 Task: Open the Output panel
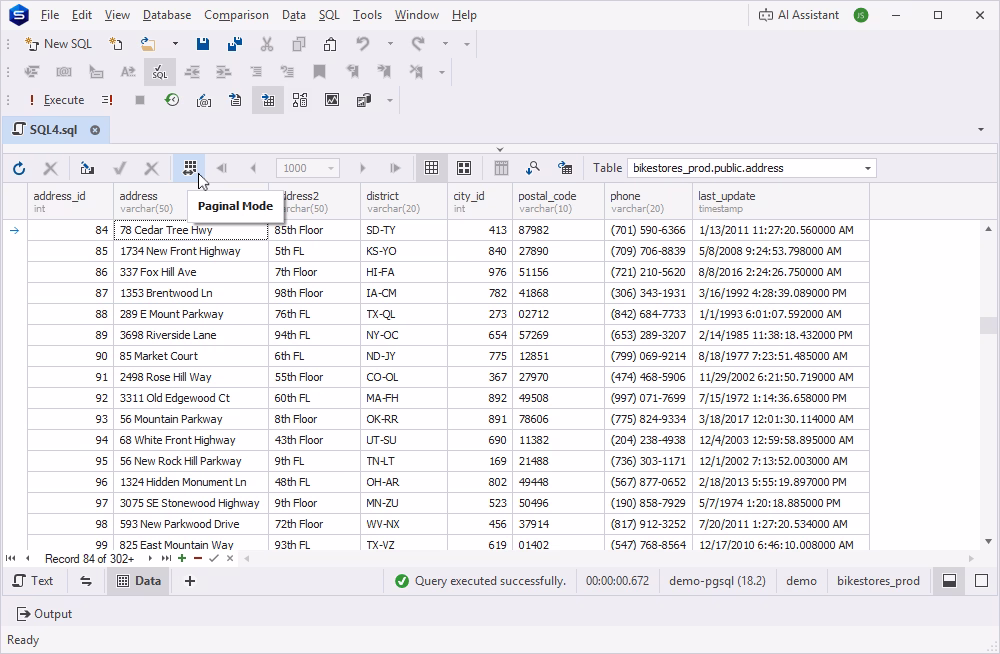point(45,614)
